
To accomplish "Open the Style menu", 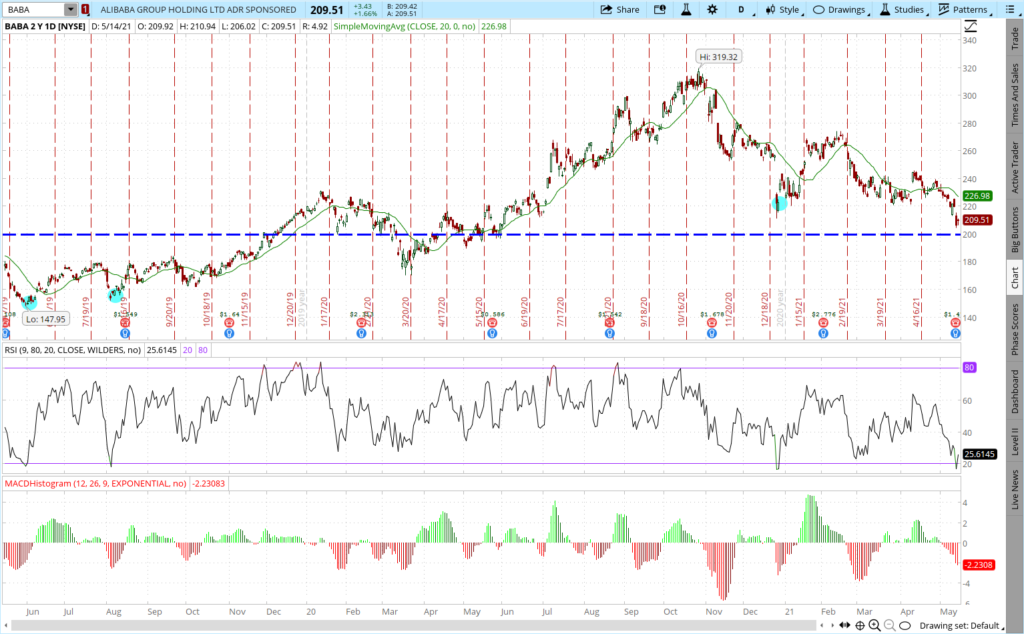I will point(782,9).
